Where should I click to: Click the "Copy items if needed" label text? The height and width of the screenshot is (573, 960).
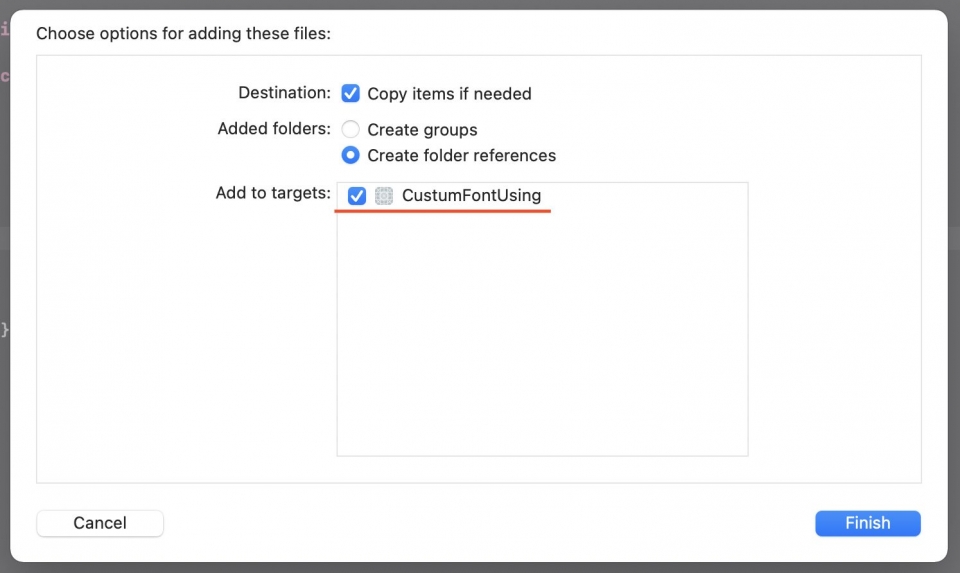click(449, 94)
